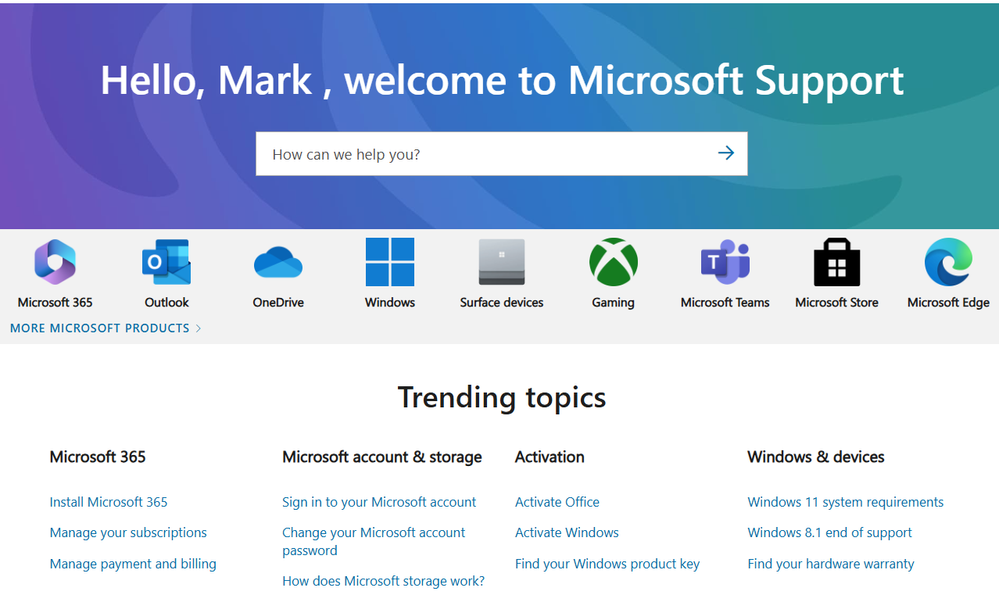Click the Microsoft Edge label text
Image resolution: width=999 pixels, height=599 pixels.
pyautogui.click(x=948, y=303)
